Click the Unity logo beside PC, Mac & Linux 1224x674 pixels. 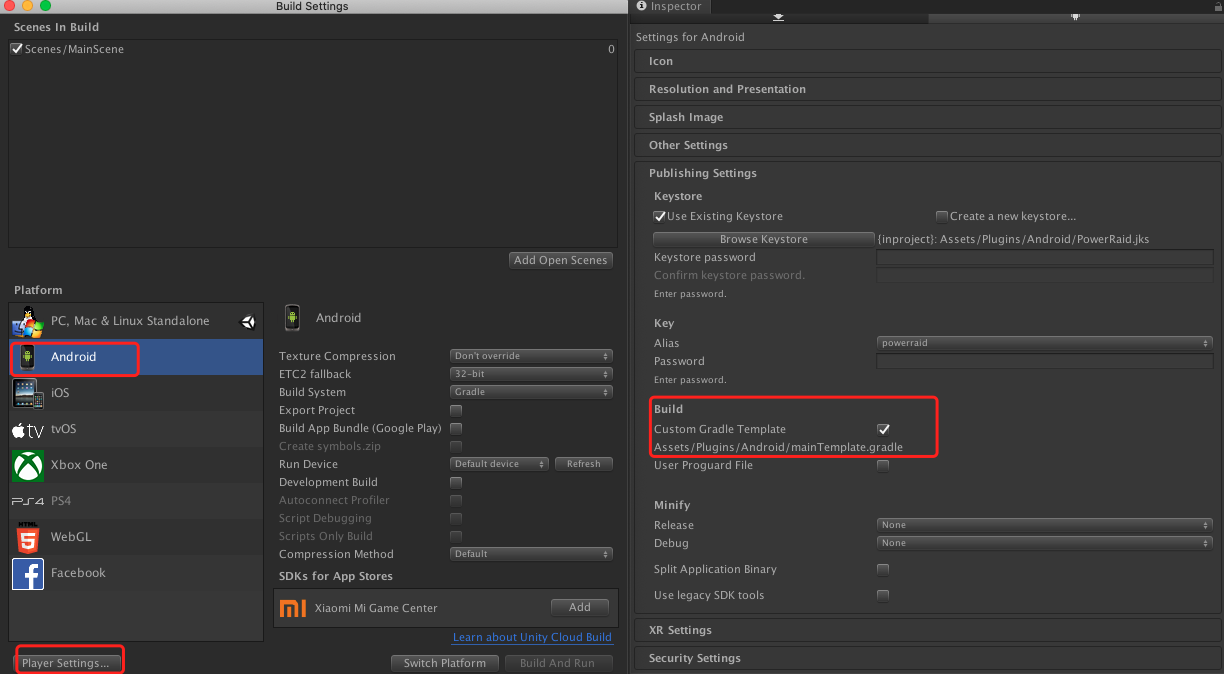coord(248,321)
